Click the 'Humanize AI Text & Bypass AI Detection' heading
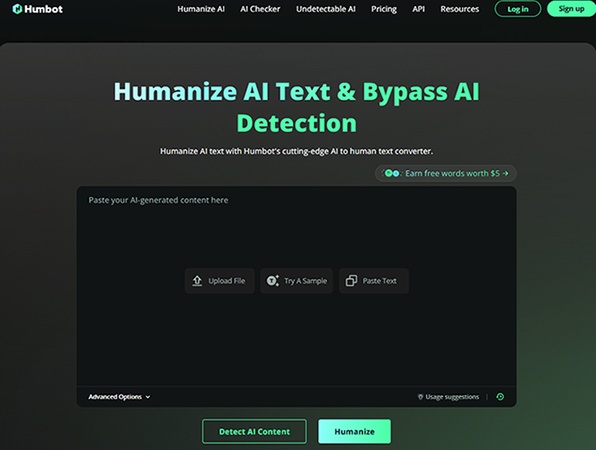Viewport: 596px width, 450px height. pyautogui.click(x=296, y=107)
